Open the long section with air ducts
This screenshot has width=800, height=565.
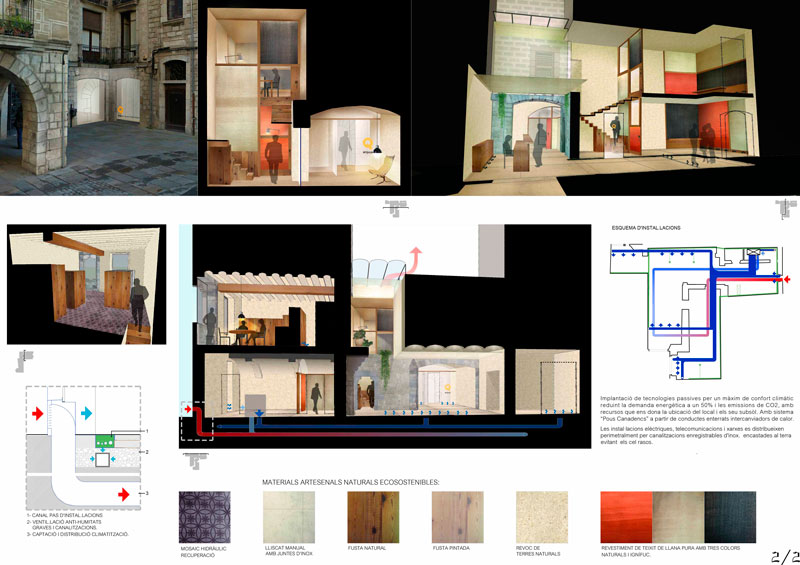385,336
